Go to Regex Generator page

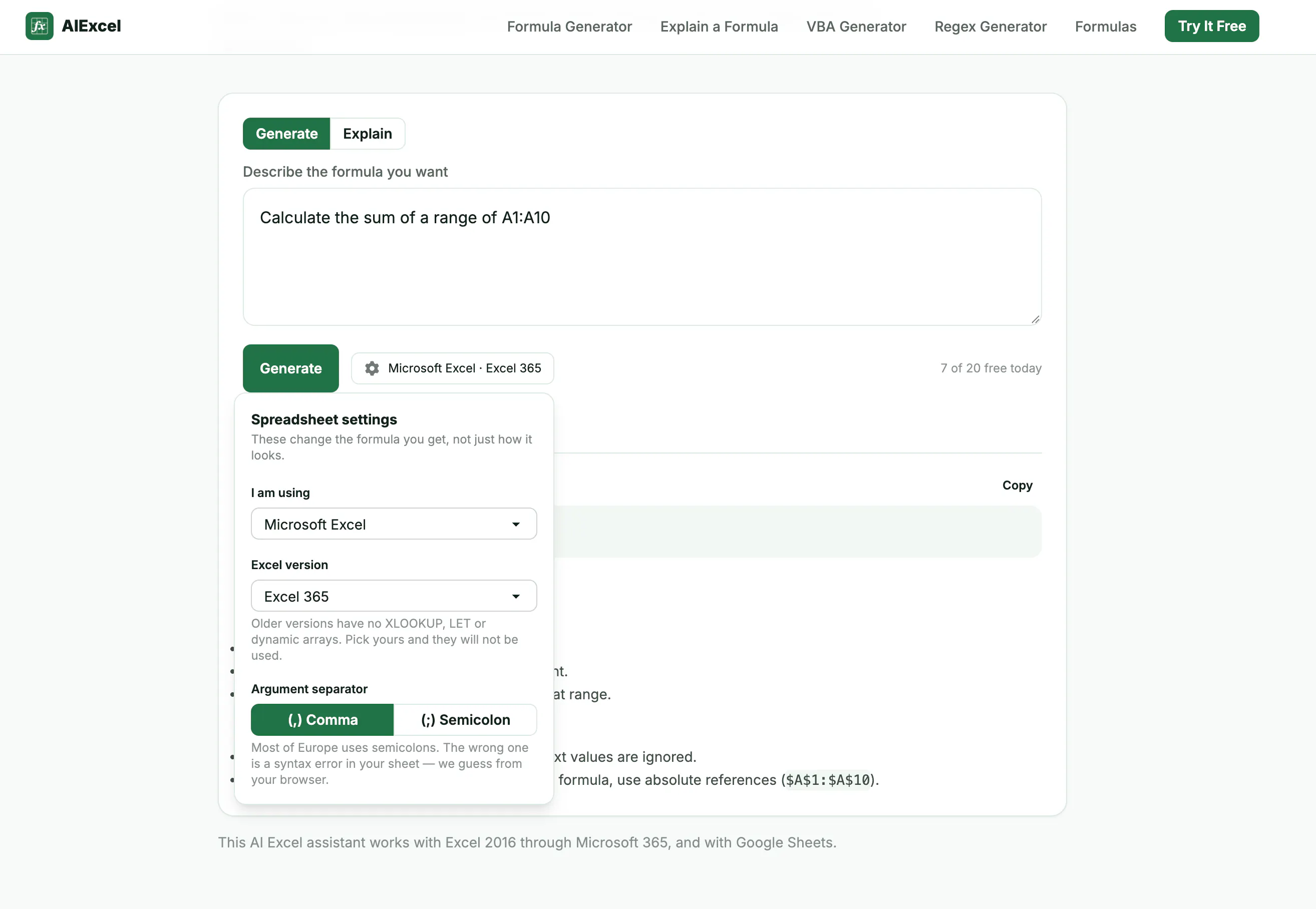point(991,26)
